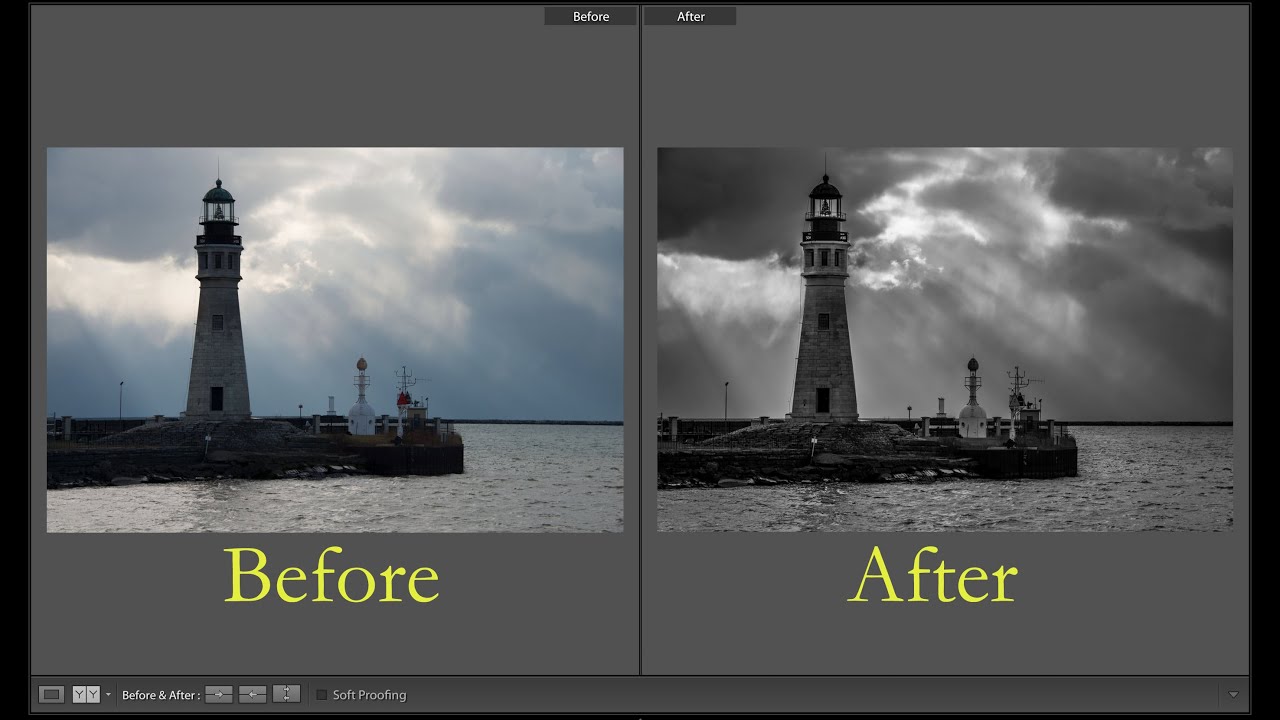
Task: Copy After settings to Before with left-arrow icon
Action: pyautogui.click(x=253, y=694)
